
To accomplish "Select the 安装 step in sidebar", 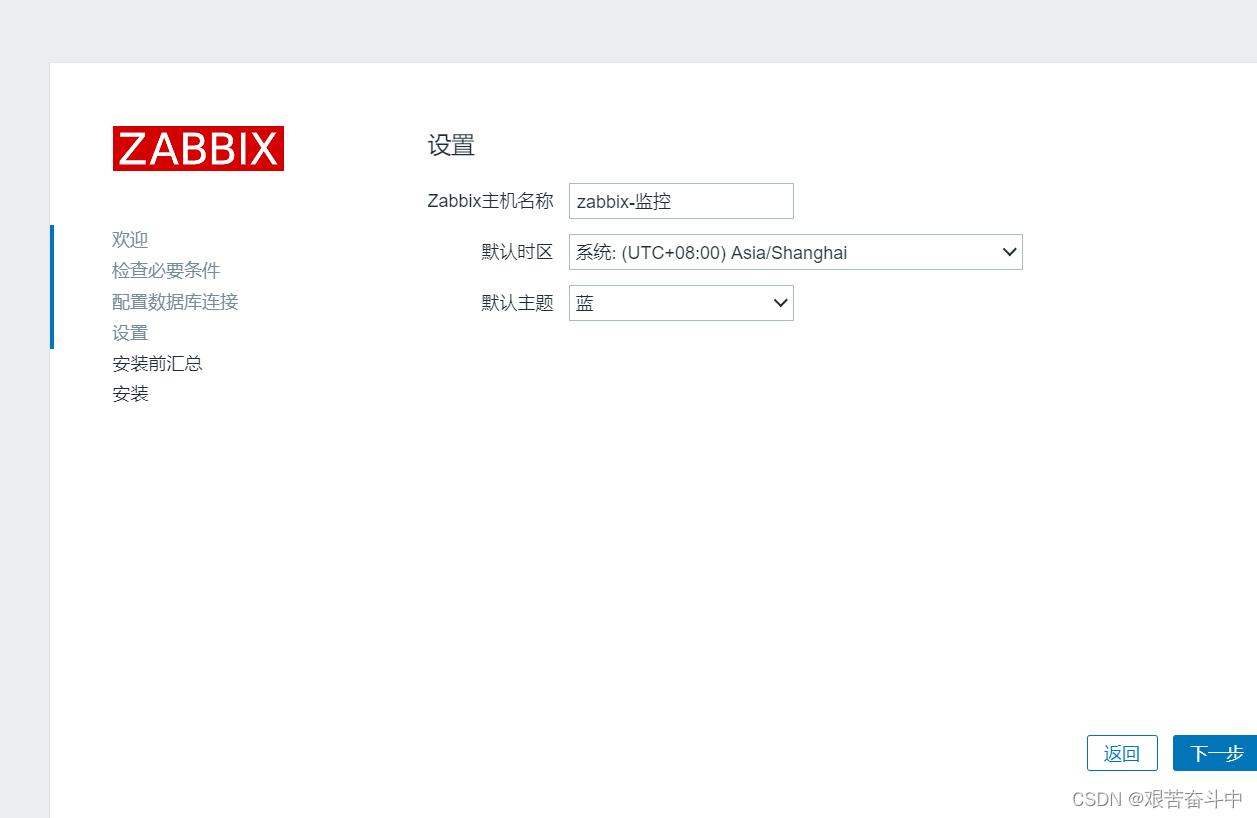I will (x=130, y=393).
